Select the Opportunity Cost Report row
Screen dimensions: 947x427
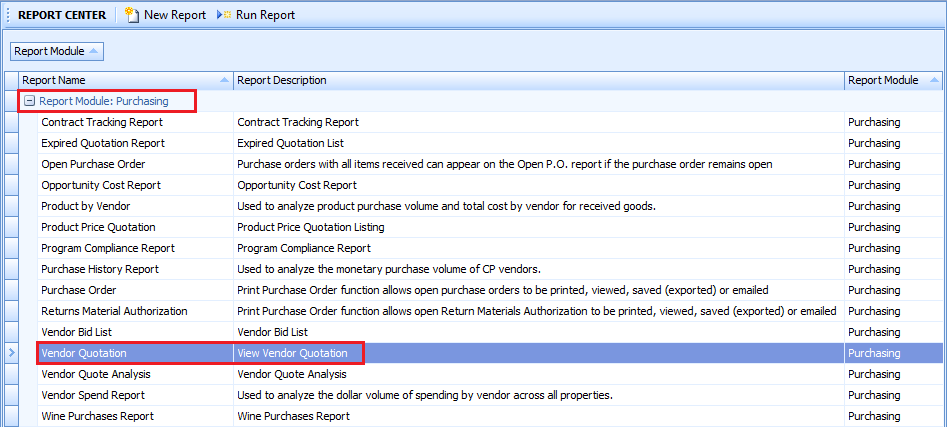(x=101, y=185)
